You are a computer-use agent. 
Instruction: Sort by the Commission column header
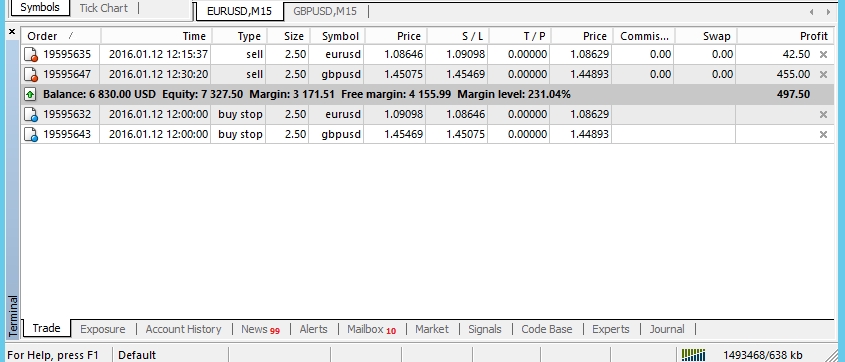[643, 36]
